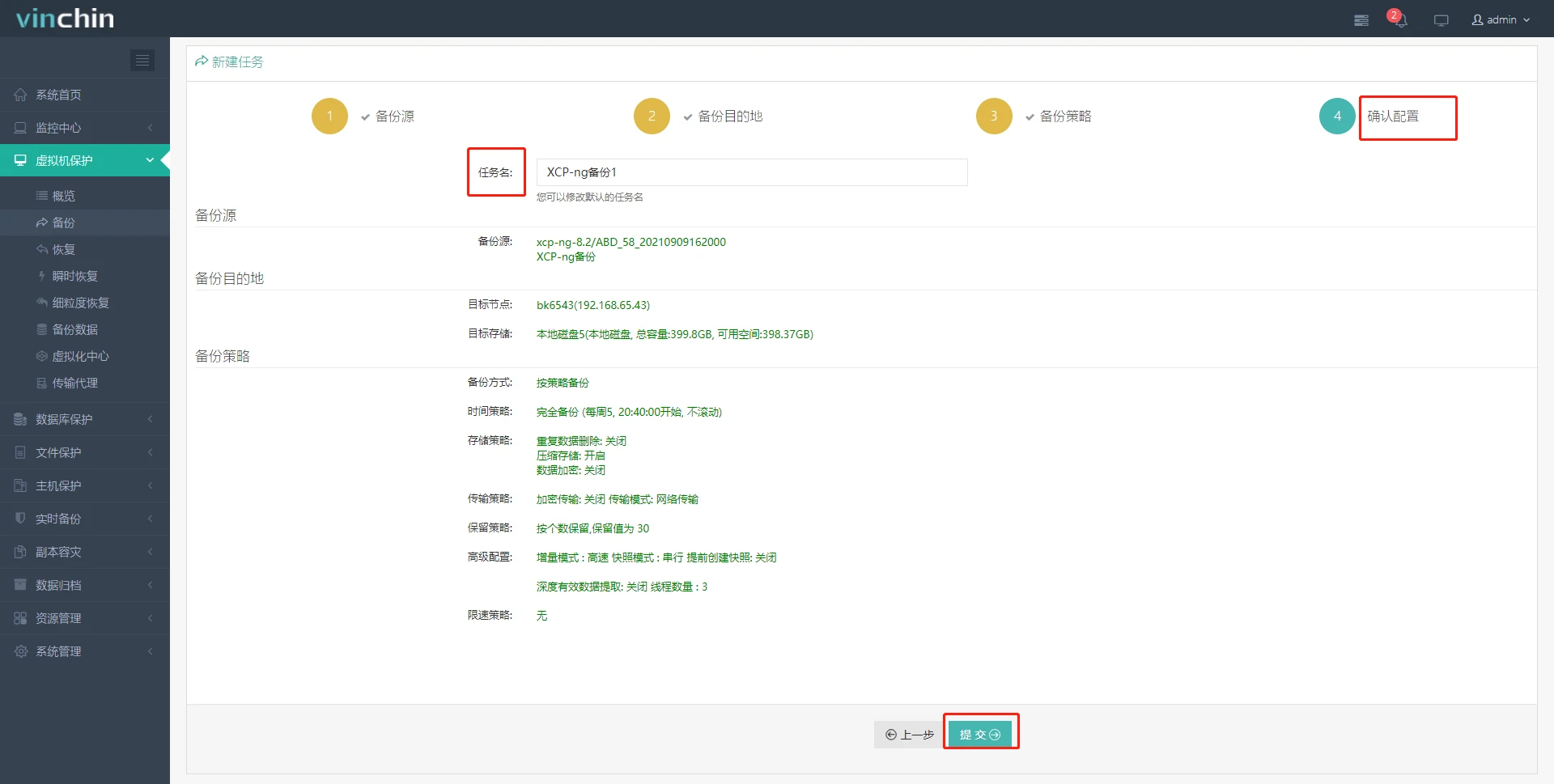The image size is (1554, 784).
Task: 点击步骤2备份目的地的黄色进度圆圈
Action: point(652,116)
